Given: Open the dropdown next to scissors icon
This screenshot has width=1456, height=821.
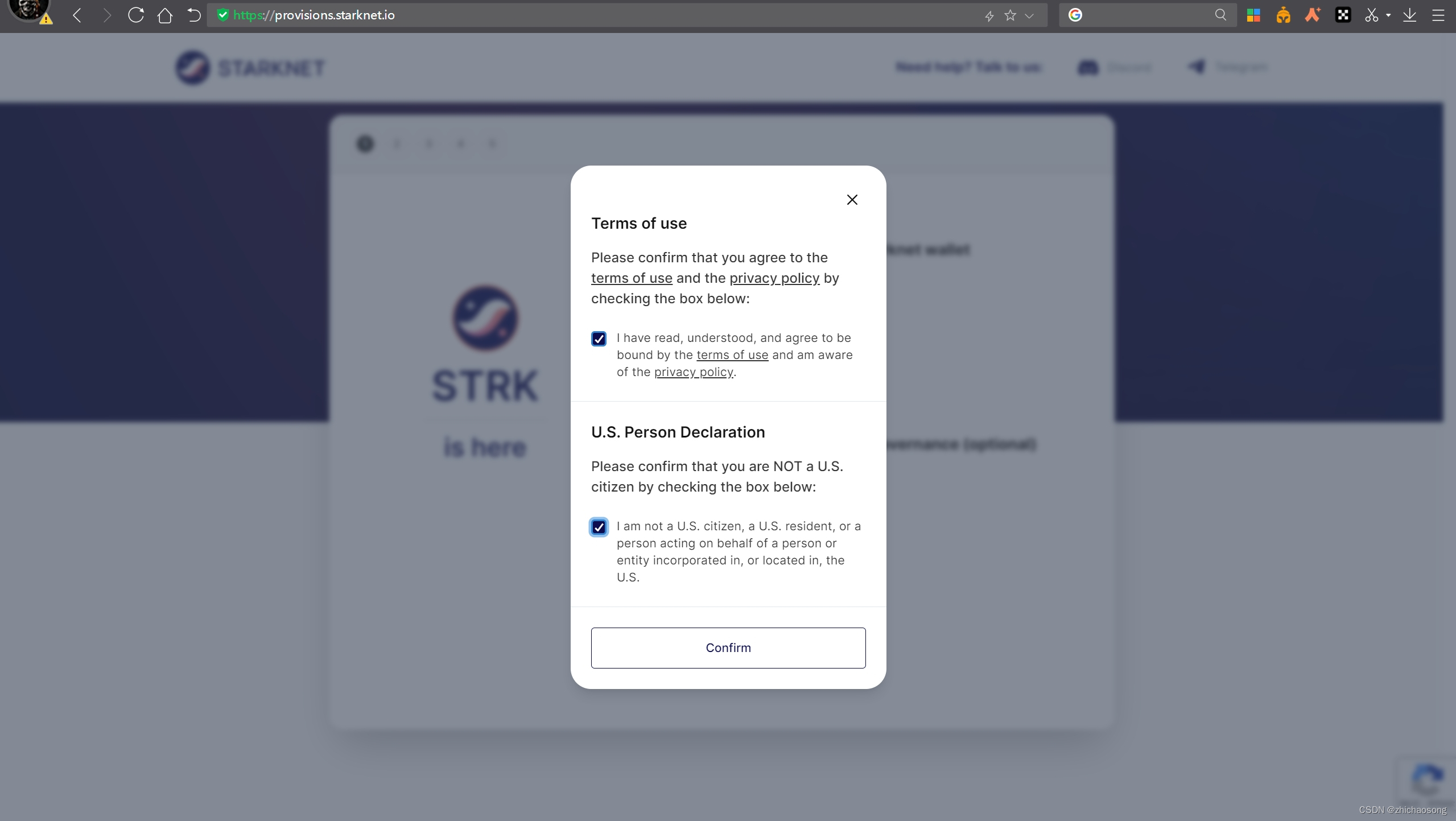Looking at the screenshot, I should [x=1388, y=16].
